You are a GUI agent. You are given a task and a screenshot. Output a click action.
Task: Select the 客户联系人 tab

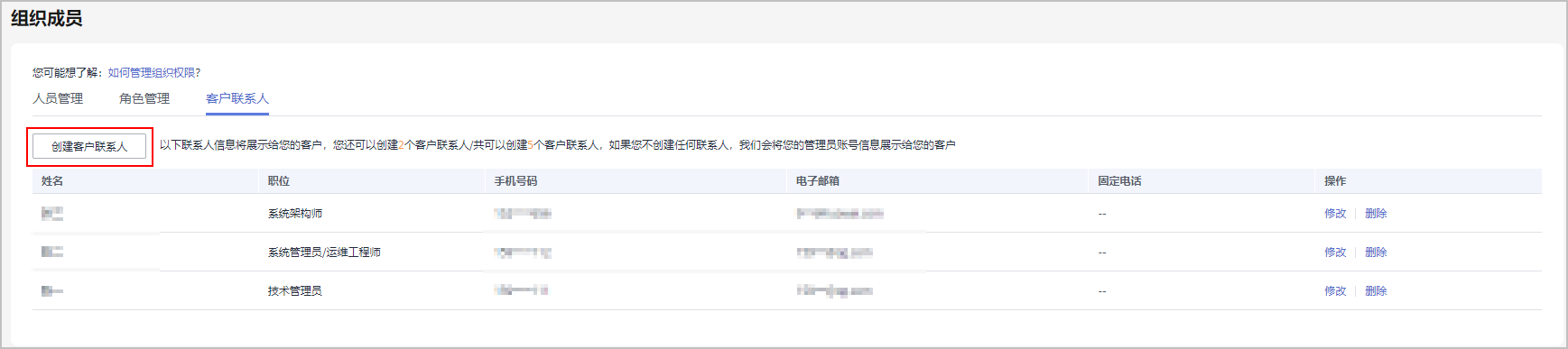click(237, 98)
